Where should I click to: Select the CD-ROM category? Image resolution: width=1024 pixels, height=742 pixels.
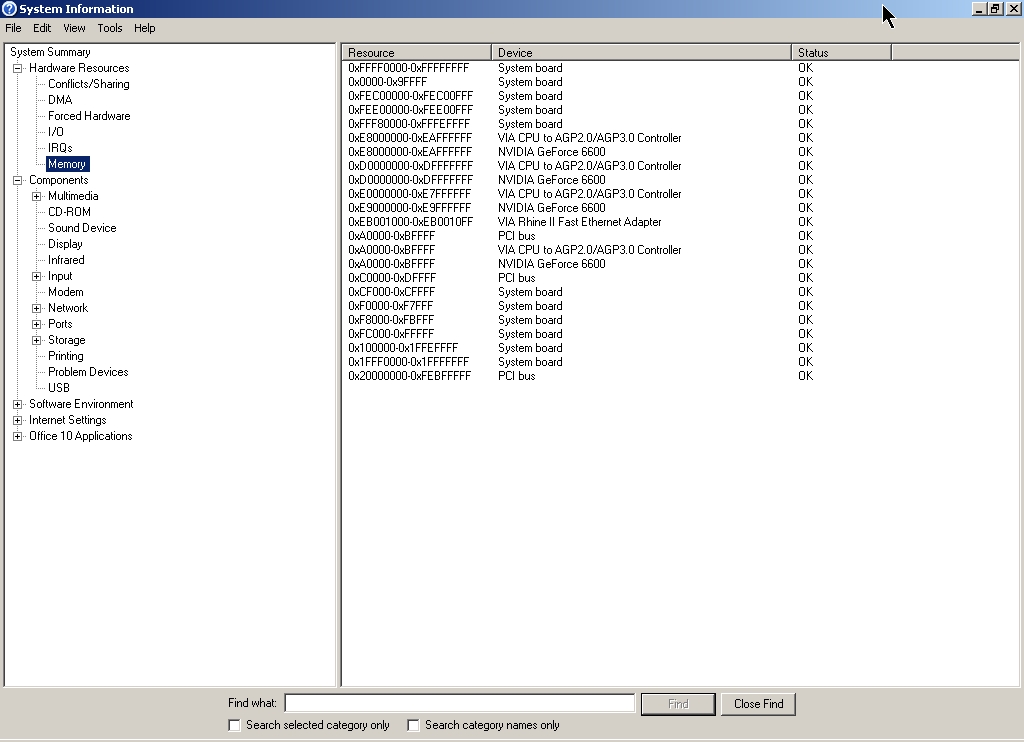(x=69, y=212)
